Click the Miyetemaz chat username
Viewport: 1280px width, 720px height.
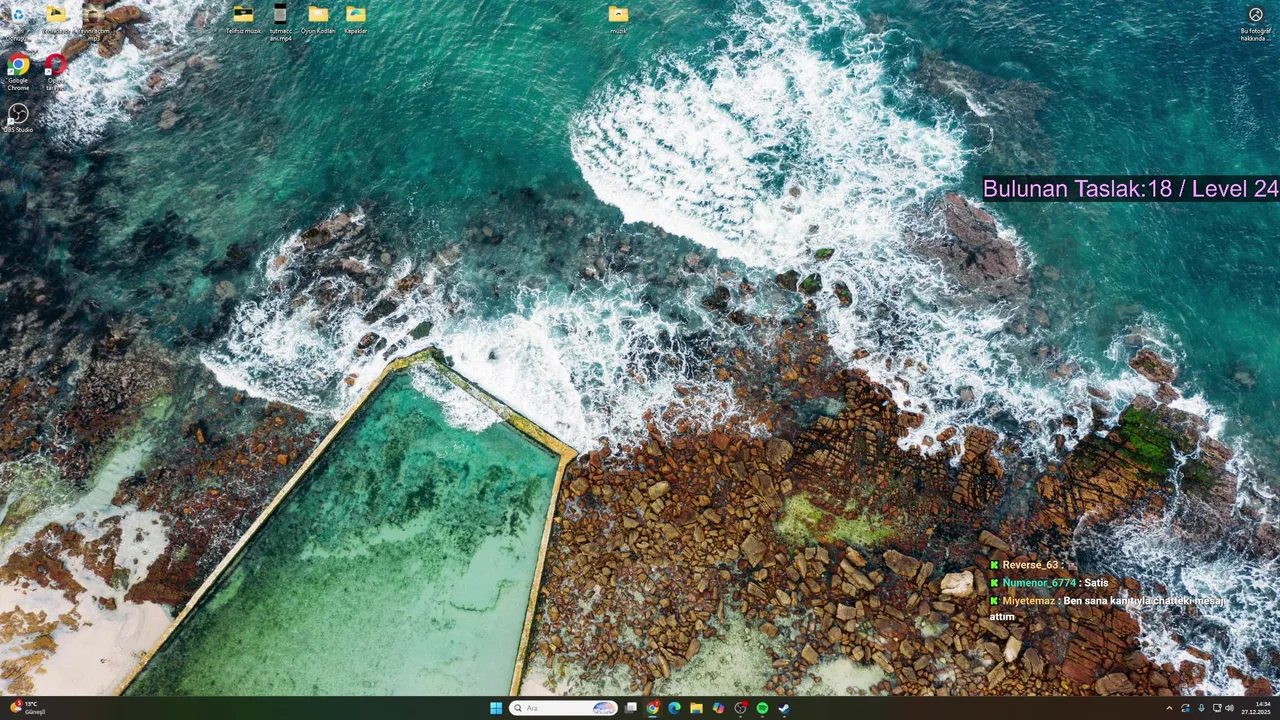click(1028, 601)
